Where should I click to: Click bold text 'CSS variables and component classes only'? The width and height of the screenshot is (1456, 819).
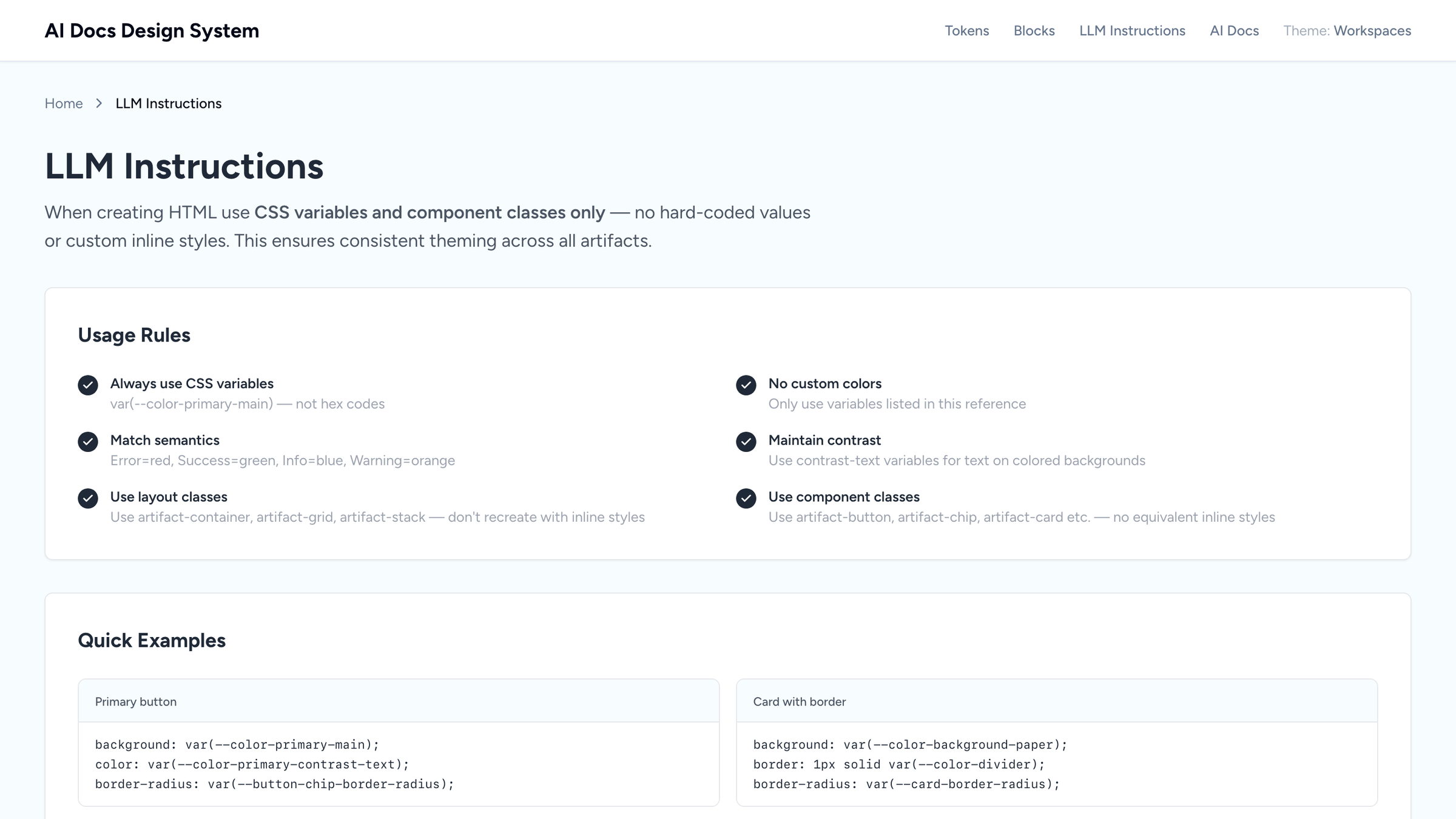pos(430,212)
